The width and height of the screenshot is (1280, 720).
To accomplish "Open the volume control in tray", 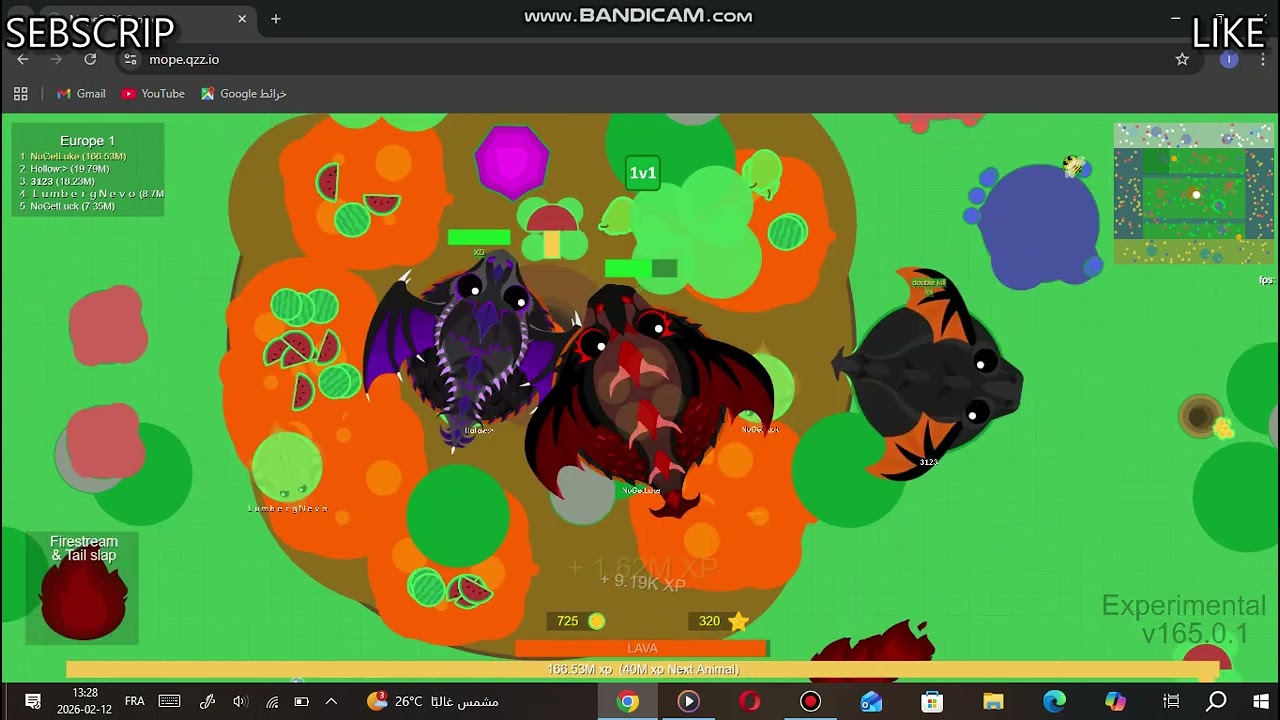I will pos(240,701).
